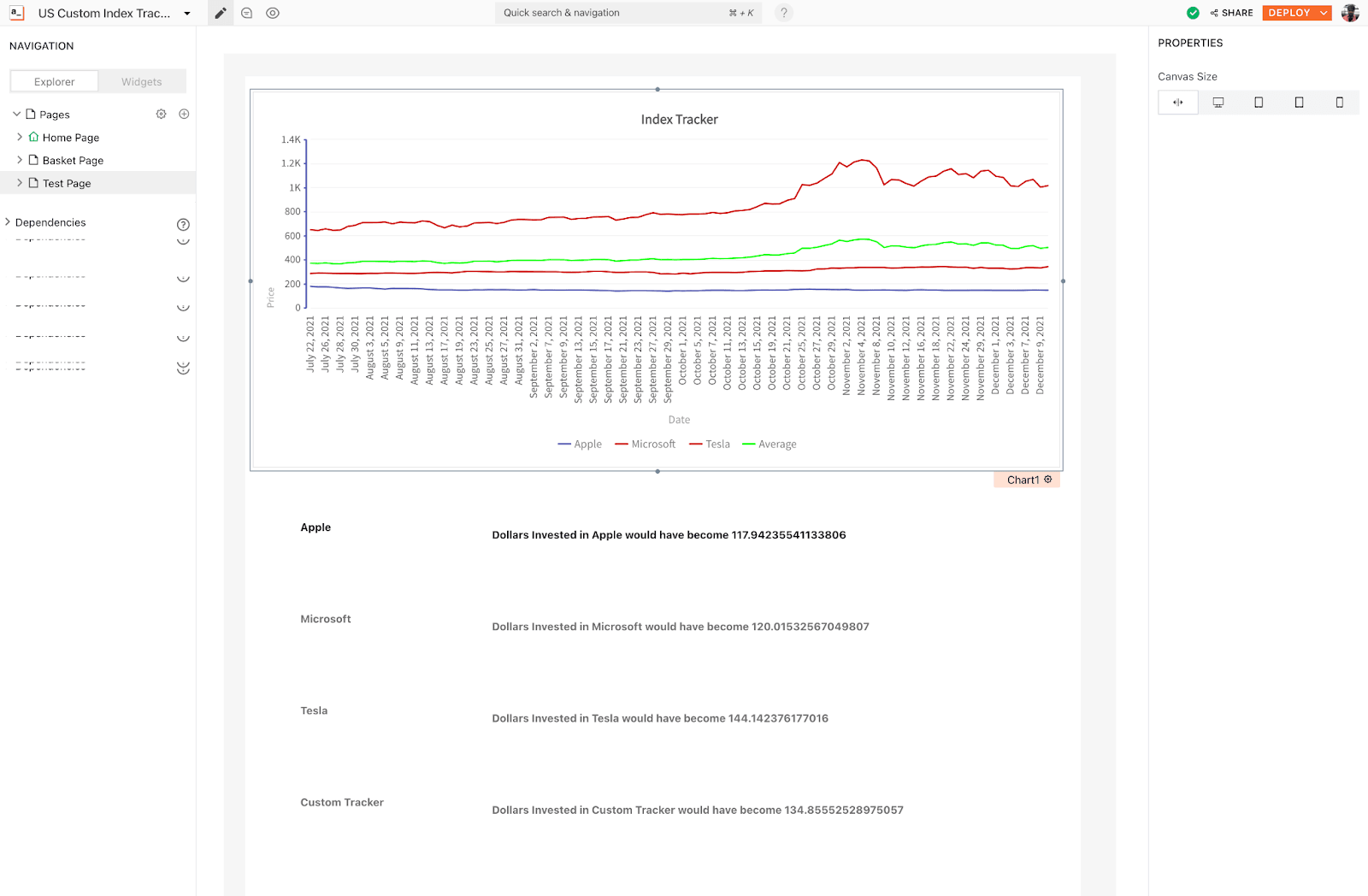Set canvas size to desktop

1218,103
